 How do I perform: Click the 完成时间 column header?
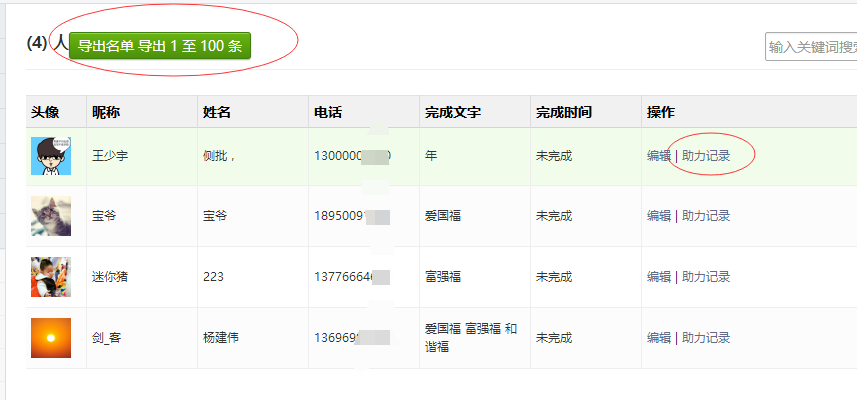(x=563, y=112)
